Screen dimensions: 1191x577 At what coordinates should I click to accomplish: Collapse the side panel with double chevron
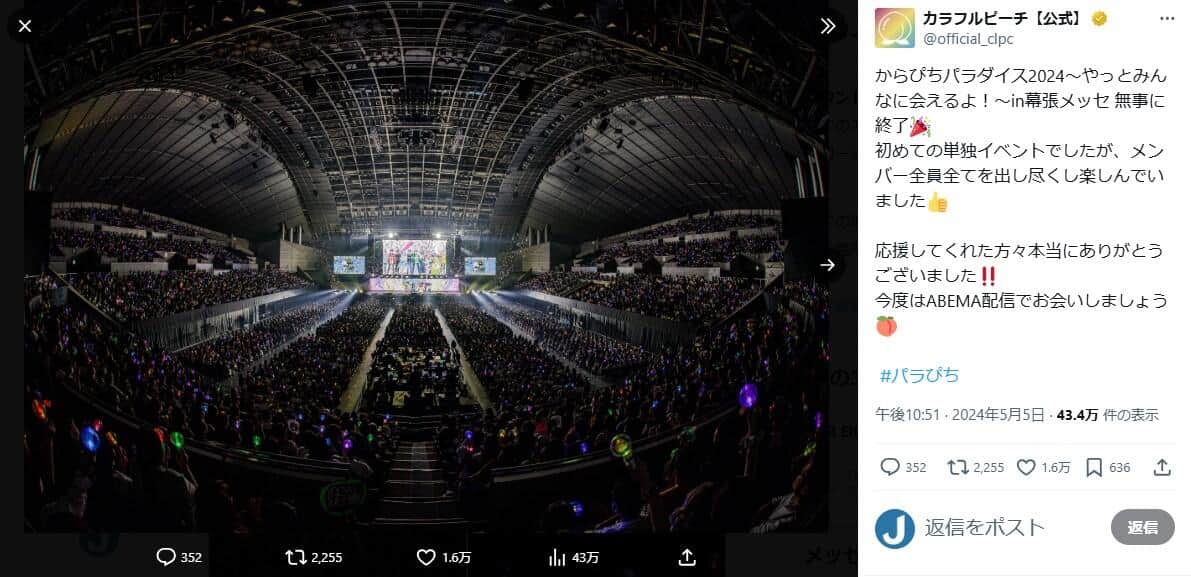click(x=827, y=26)
